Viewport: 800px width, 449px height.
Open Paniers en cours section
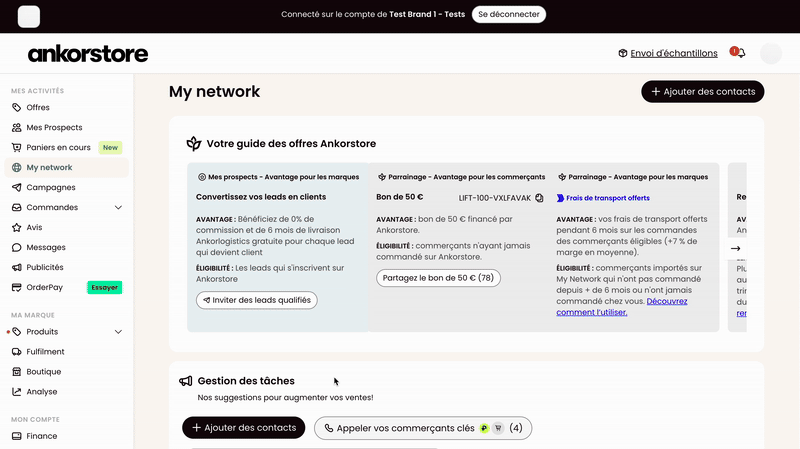[58, 148]
